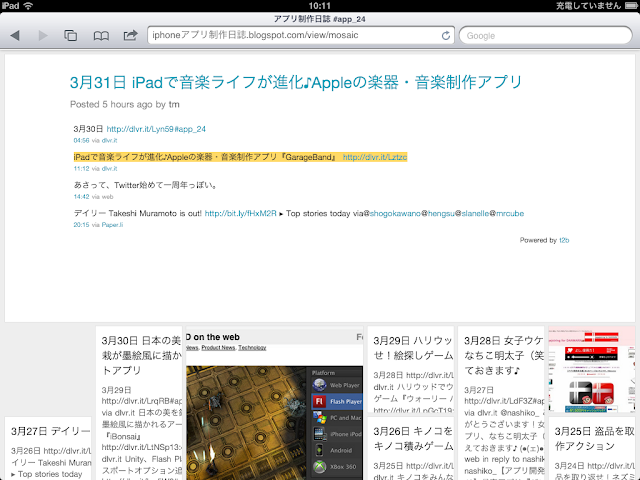Tap the Safari back arrow
640x480 pixels.
pos(15,36)
